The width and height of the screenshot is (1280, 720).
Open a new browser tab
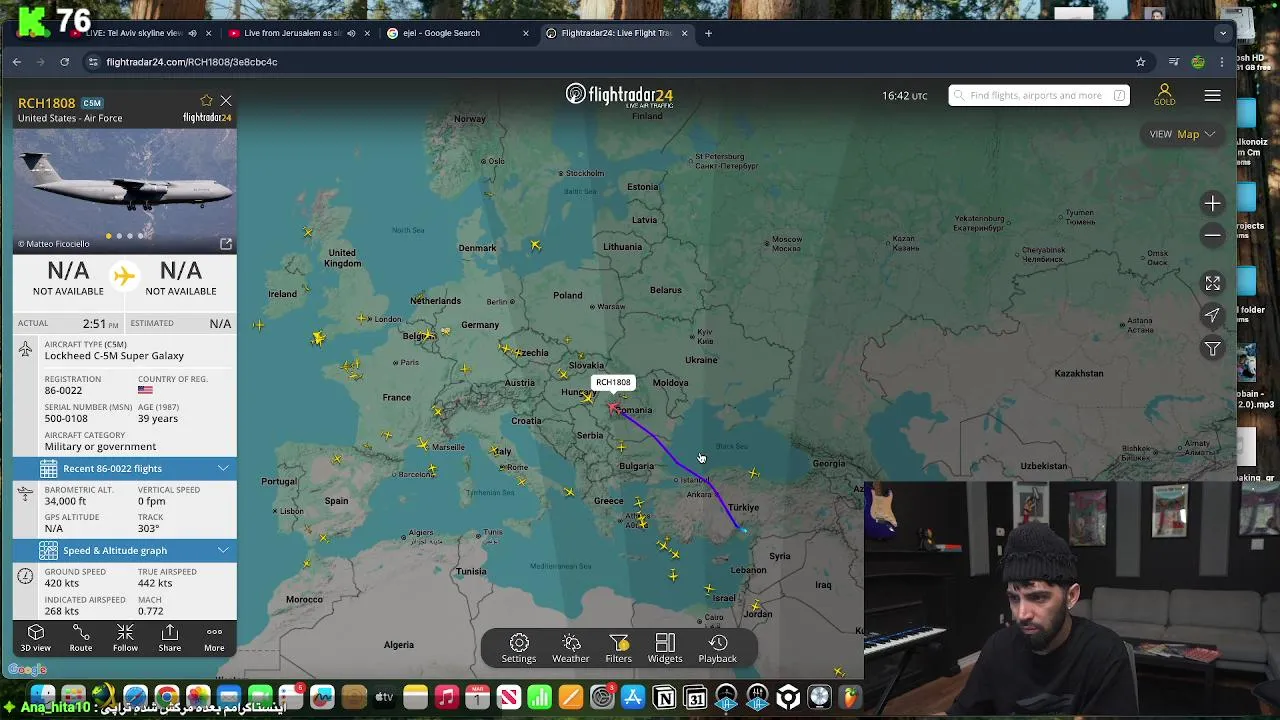point(708,33)
